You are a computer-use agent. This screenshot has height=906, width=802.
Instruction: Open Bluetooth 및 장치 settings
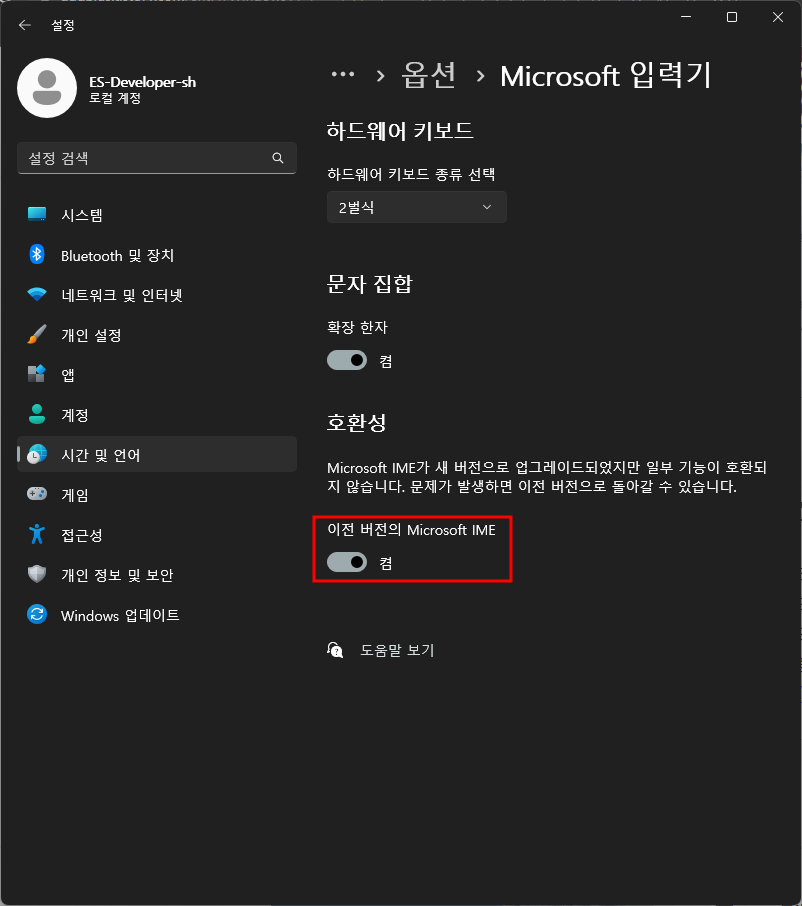[157, 255]
